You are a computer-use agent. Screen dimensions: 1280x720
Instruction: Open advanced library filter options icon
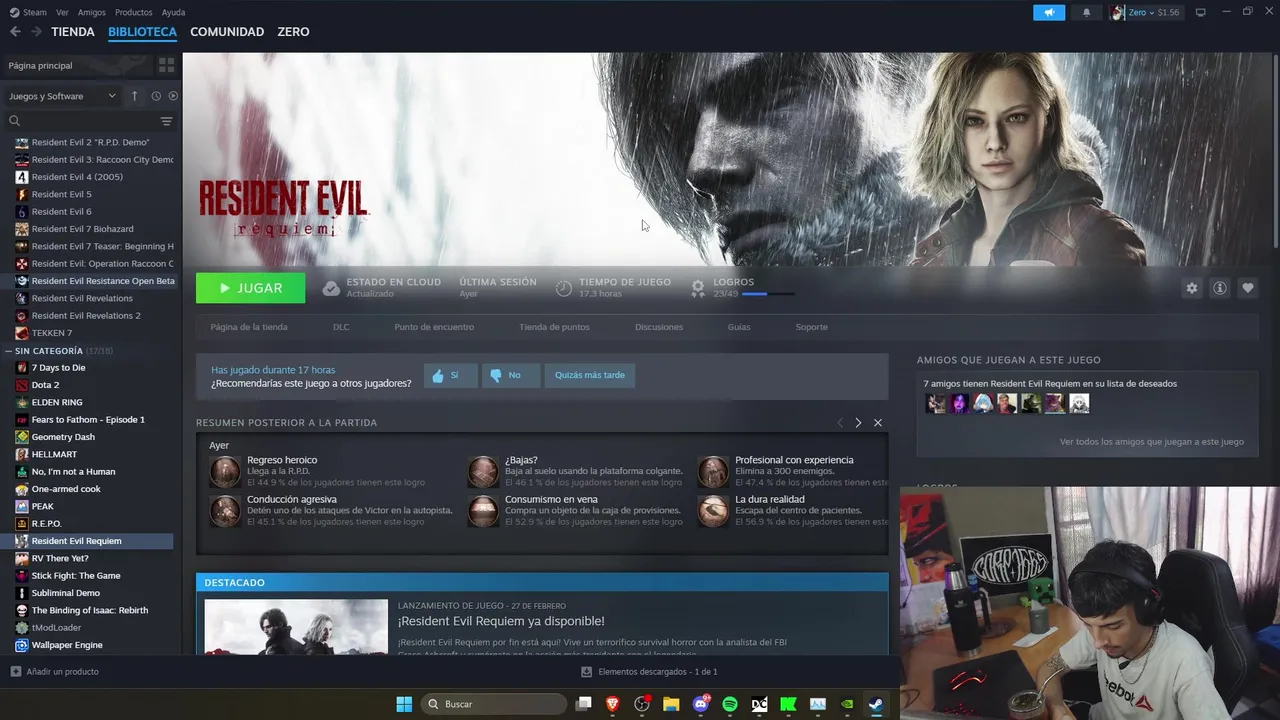click(166, 121)
